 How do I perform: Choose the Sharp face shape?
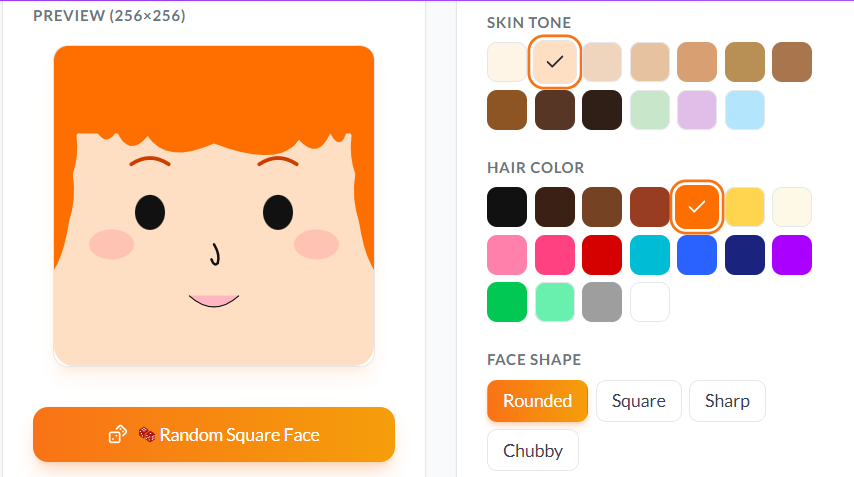coord(728,401)
